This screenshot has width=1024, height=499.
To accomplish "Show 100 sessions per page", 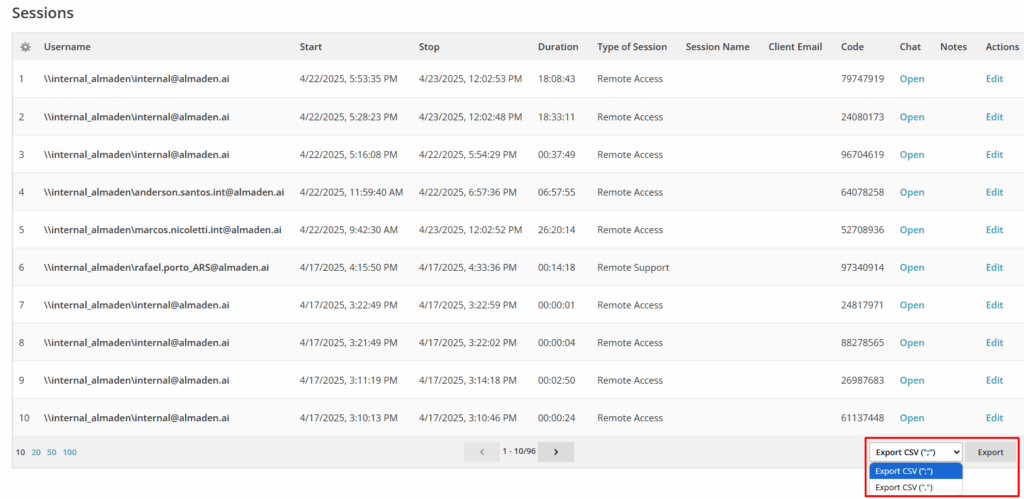I will coord(70,452).
